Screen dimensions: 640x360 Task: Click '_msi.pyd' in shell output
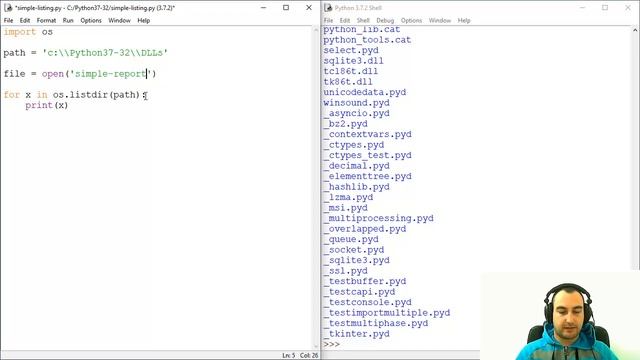345,208
